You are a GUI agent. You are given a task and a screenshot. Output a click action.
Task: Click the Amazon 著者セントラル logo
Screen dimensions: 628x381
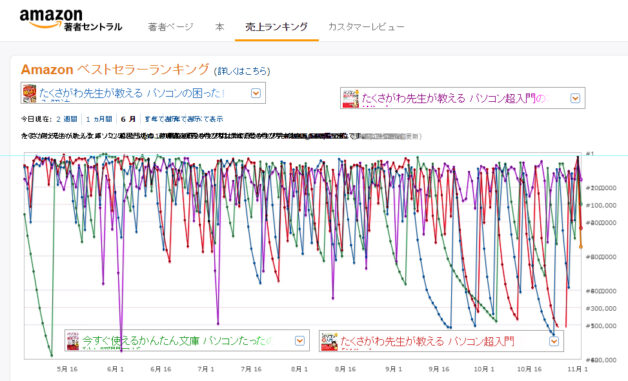tap(71, 20)
